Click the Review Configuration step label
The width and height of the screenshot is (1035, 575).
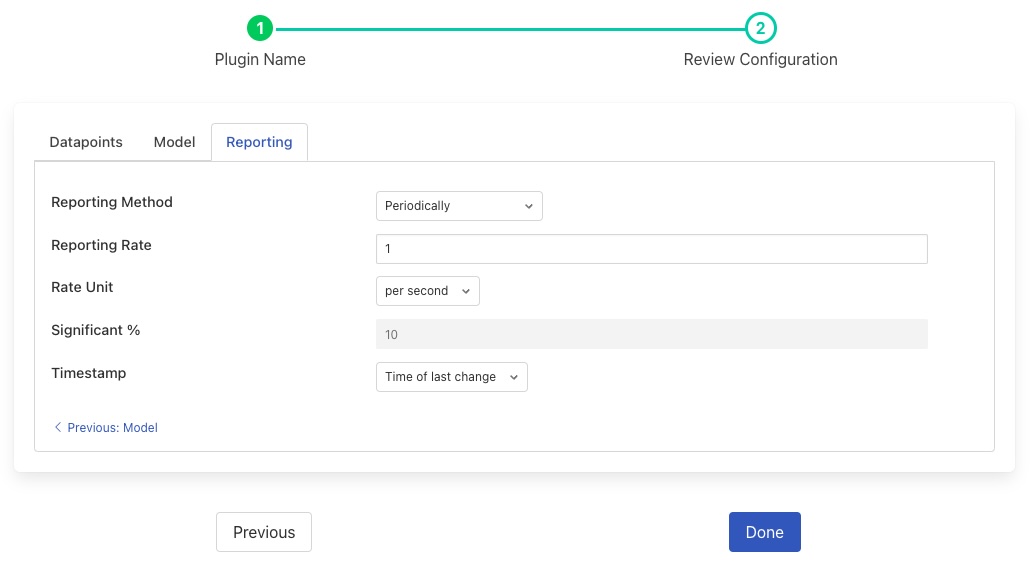760,59
